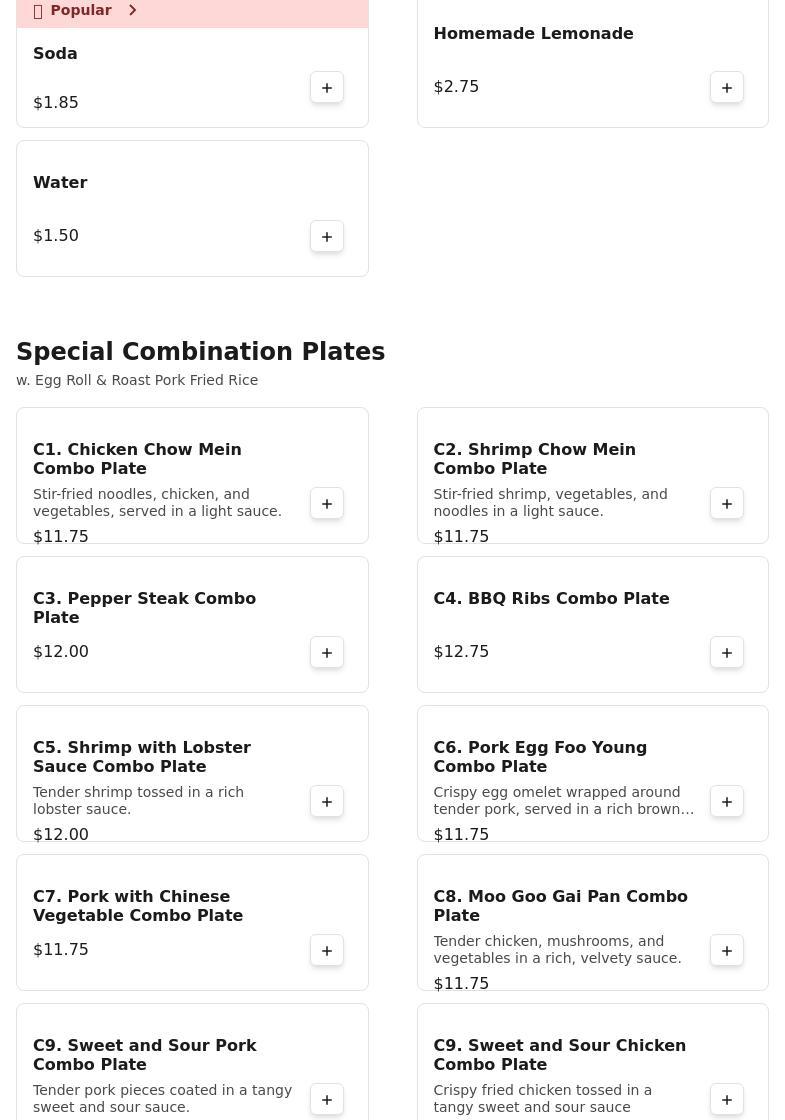Add C9 Sweet and Sour Pork Combo
Screen dimensions: 785x1120
point(327,1100)
